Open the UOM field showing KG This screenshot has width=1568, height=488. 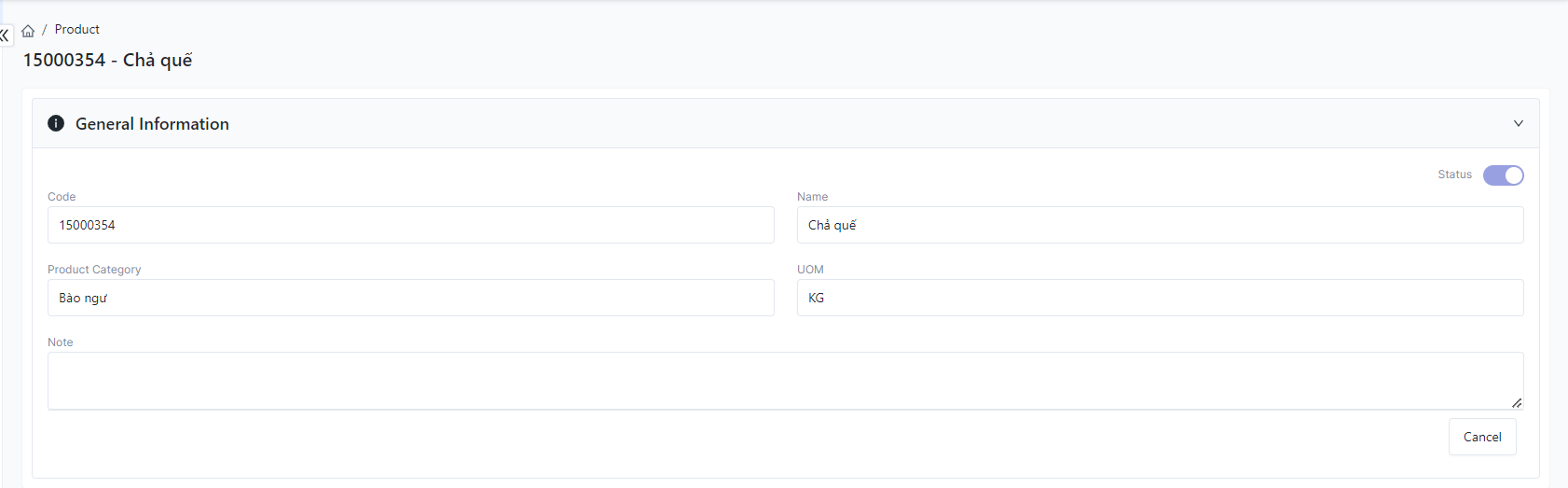[x=1160, y=298]
